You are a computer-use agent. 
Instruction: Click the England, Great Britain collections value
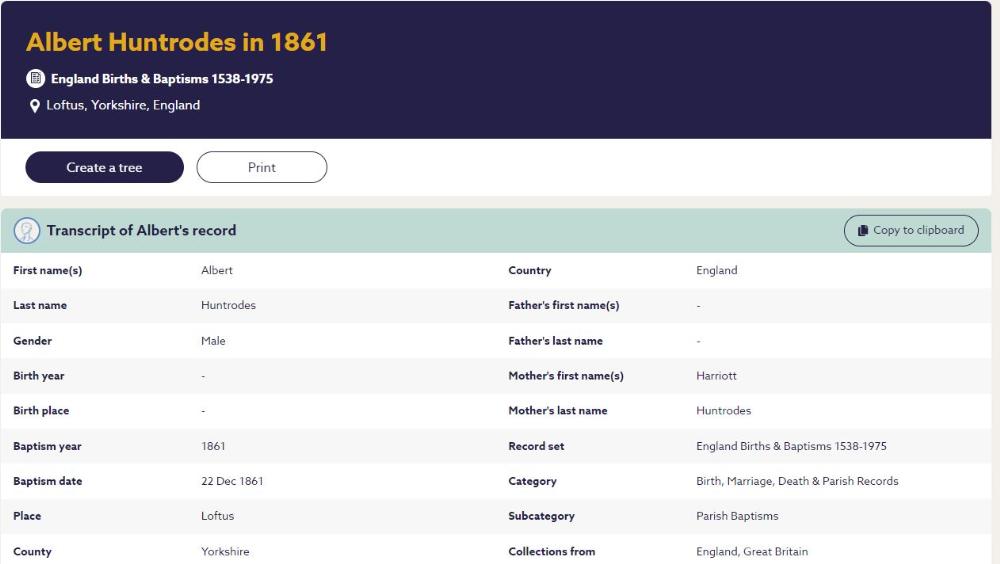(752, 552)
